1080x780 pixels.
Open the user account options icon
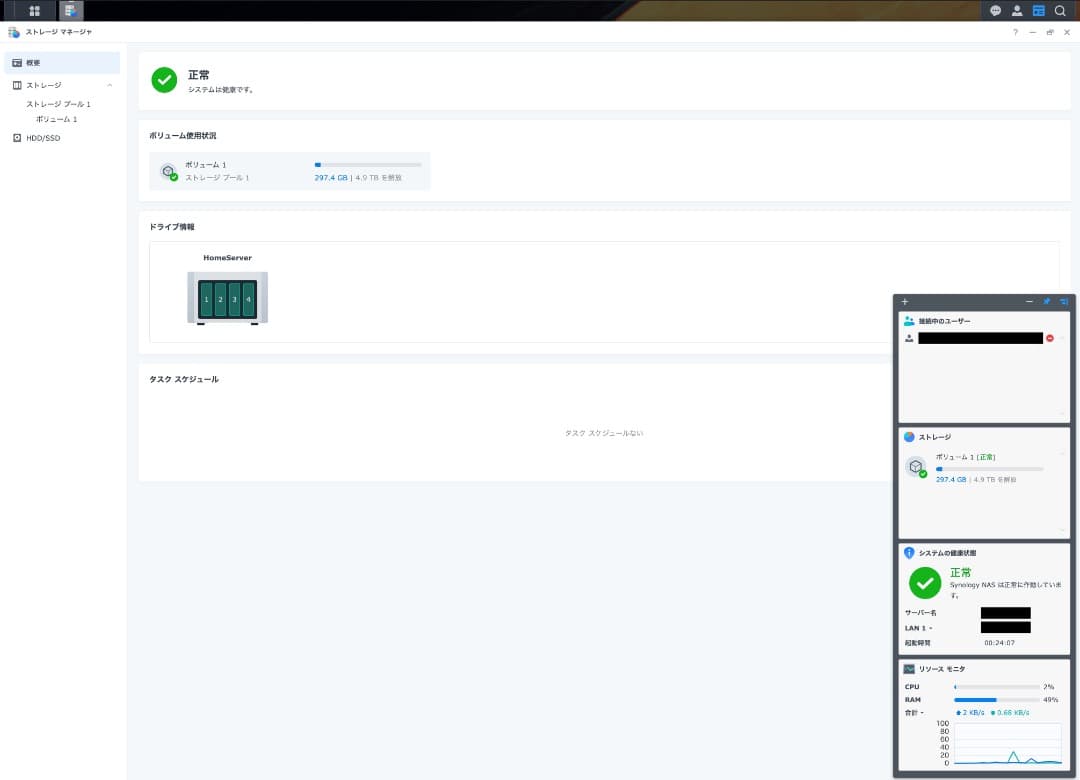tap(1017, 11)
